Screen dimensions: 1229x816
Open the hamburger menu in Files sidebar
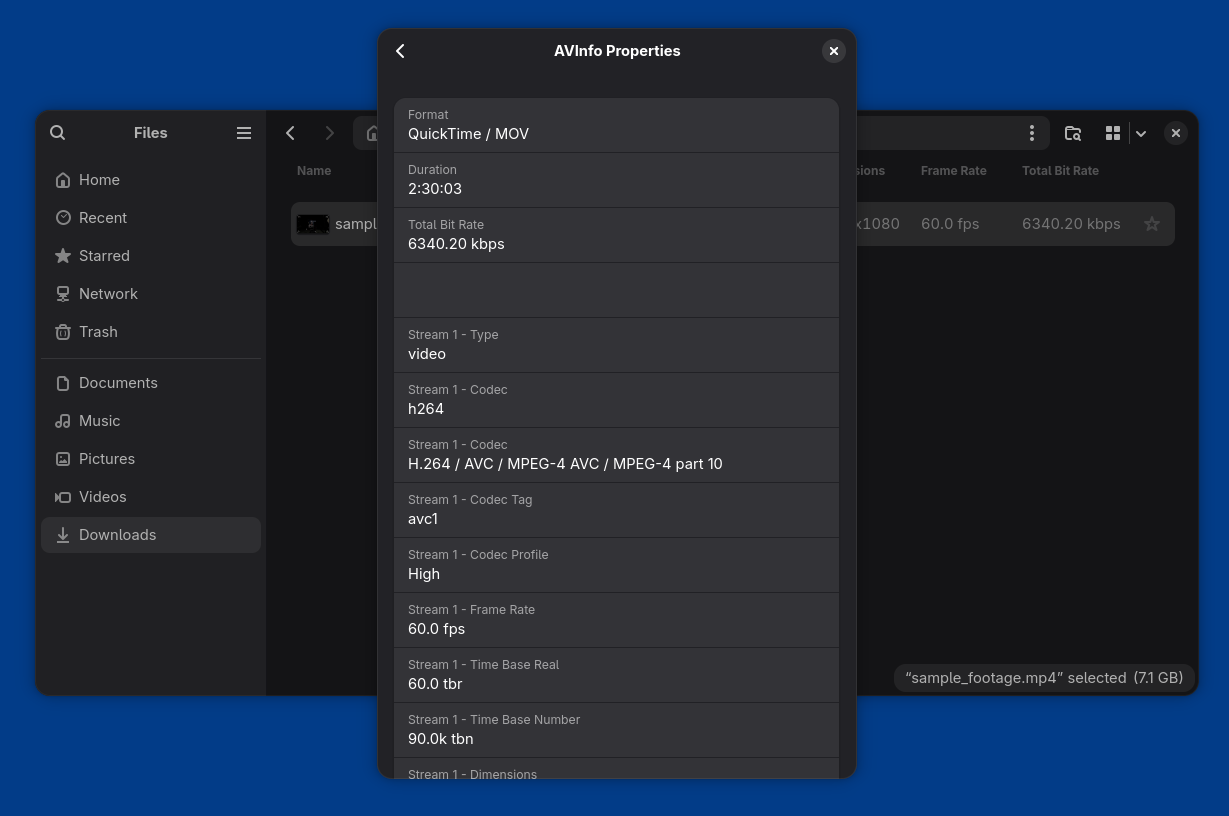tap(244, 133)
